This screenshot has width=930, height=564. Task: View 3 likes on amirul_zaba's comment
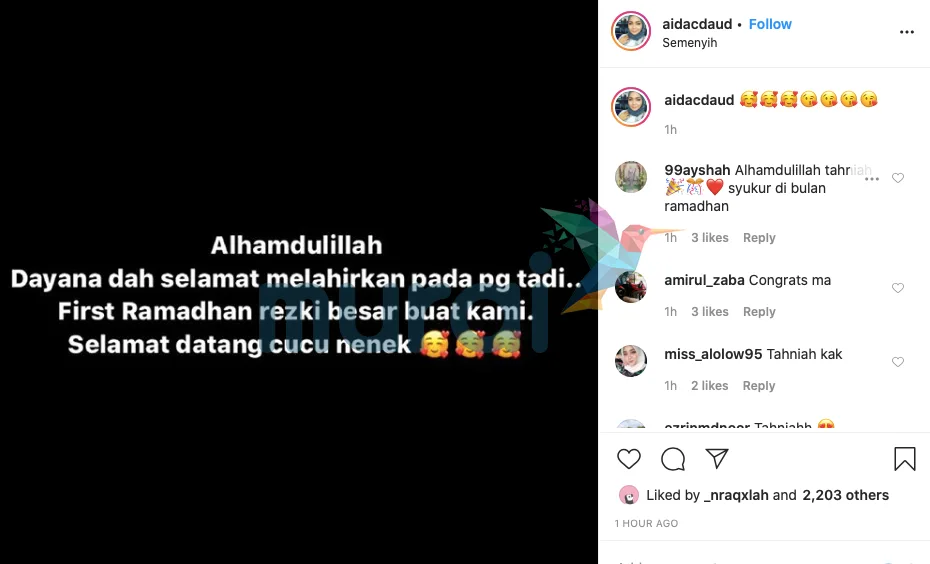tap(709, 312)
